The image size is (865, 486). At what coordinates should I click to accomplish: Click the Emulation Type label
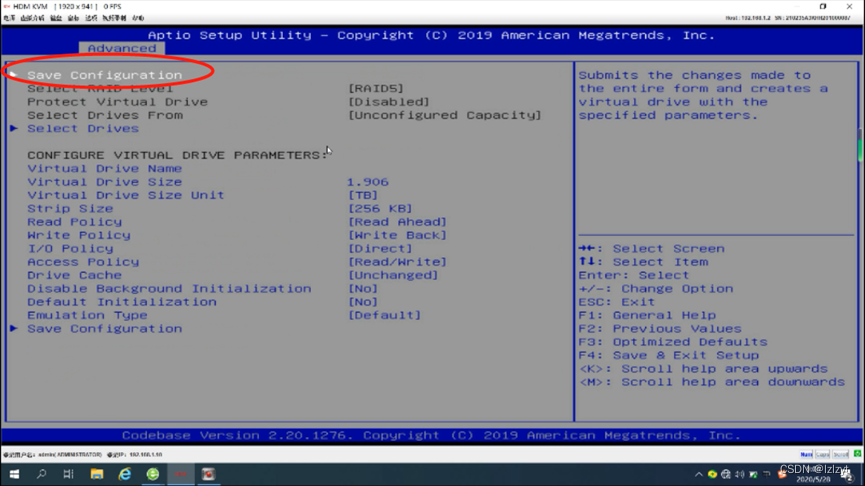point(87,315)
